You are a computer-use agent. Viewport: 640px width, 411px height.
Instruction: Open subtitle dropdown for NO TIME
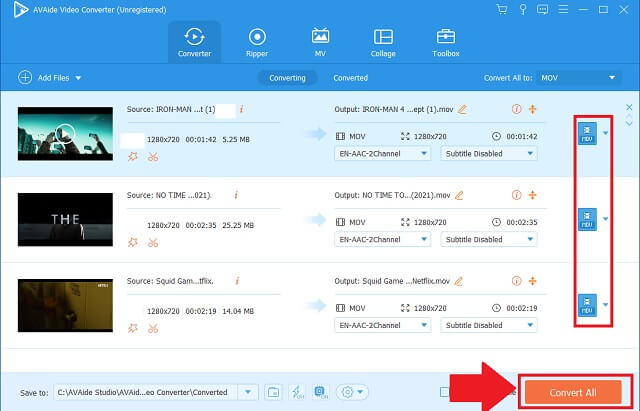489,240
